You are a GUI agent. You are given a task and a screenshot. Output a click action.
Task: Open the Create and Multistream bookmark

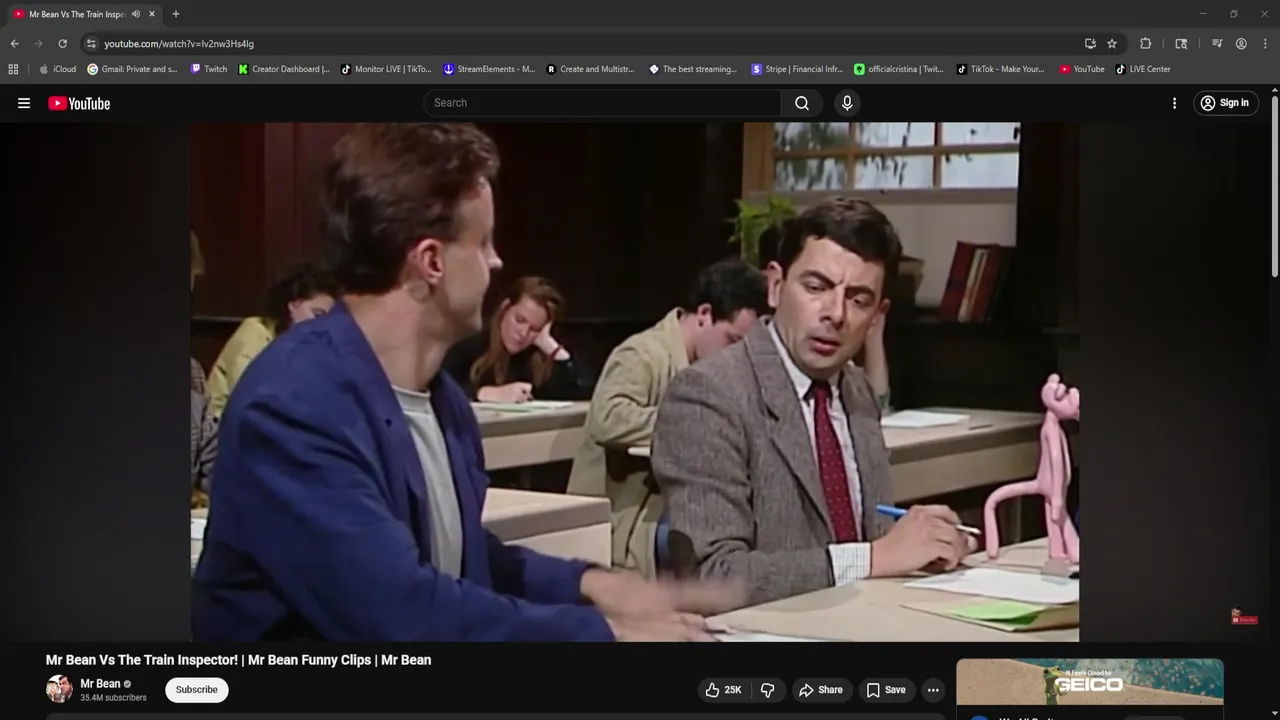click(x=590, y=69)
